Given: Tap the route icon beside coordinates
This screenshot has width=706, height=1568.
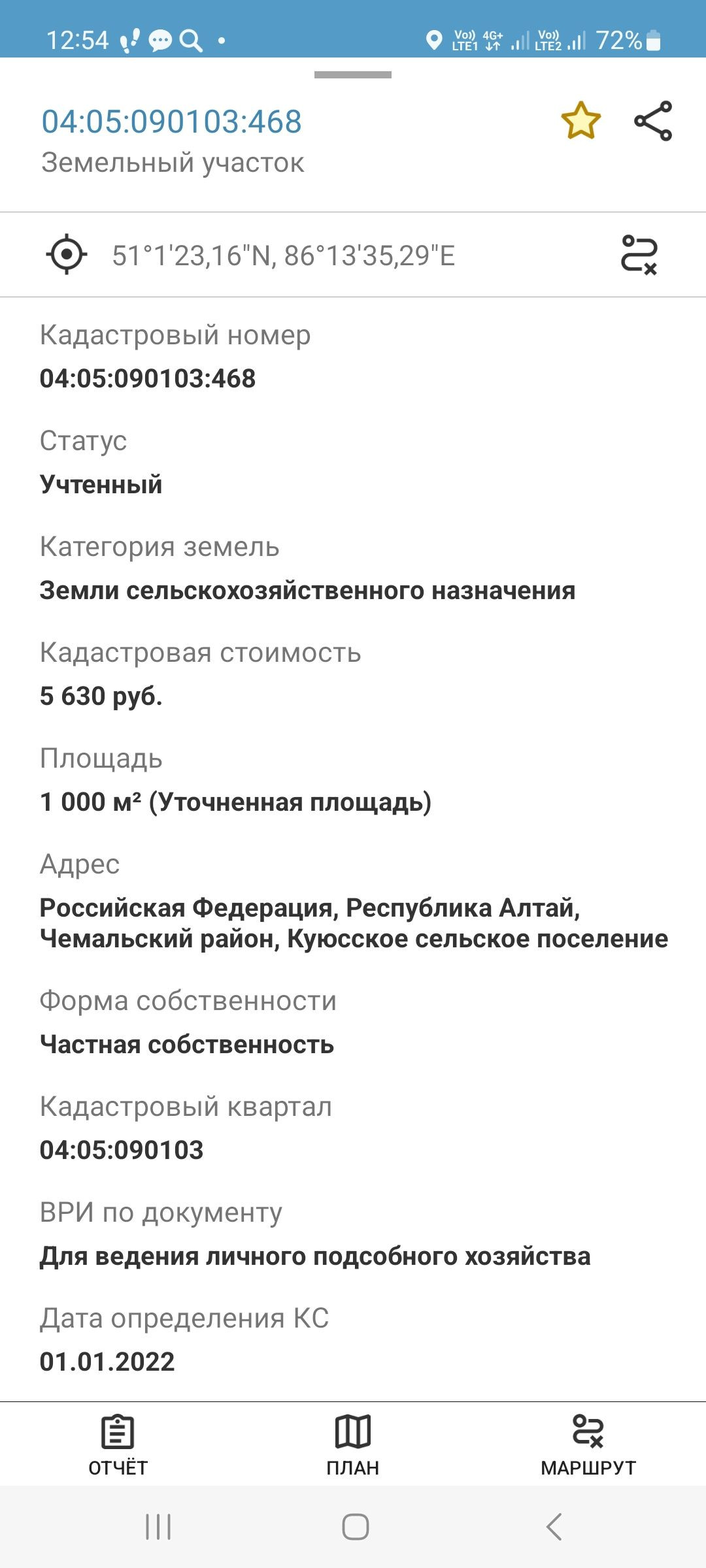Looking at the screenshot, I should (639, 254).
